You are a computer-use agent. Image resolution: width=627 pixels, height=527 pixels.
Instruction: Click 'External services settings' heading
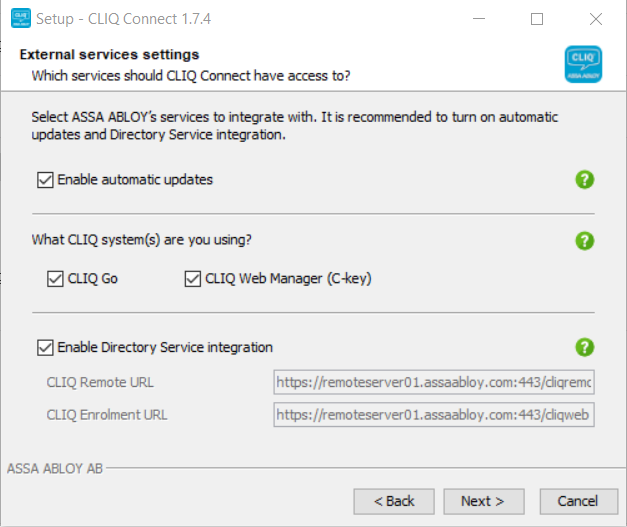(109, 54)
